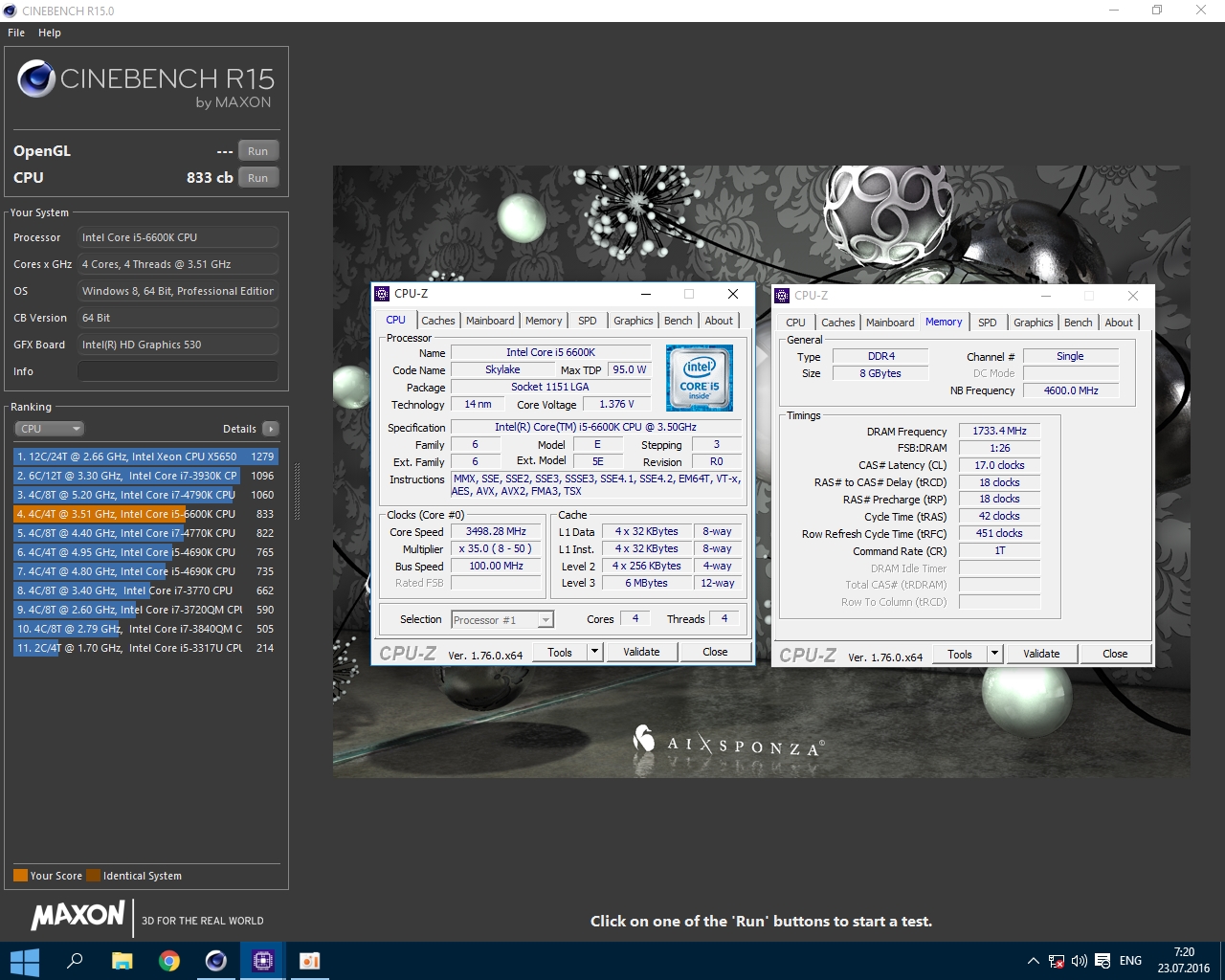Switch to CPU-Z taskbar icon
Screen dimensions: 1225x980
coord(262,961)
